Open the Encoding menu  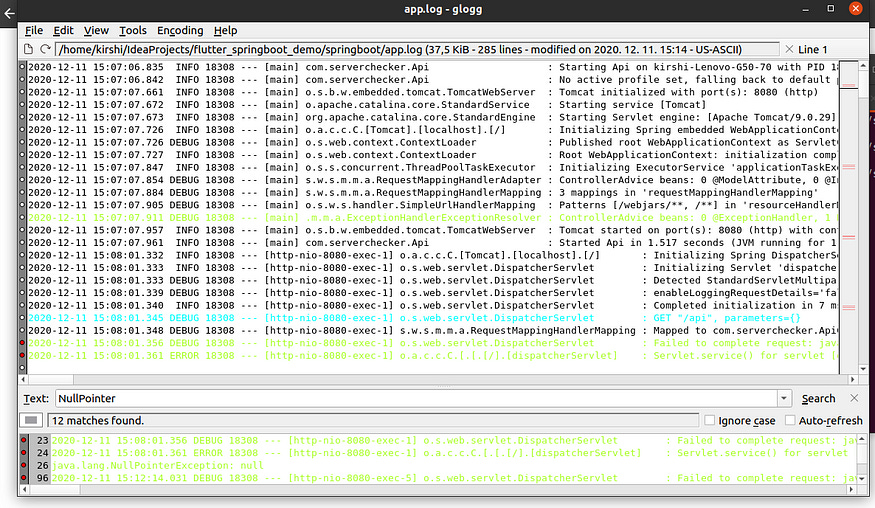[180, 30]
